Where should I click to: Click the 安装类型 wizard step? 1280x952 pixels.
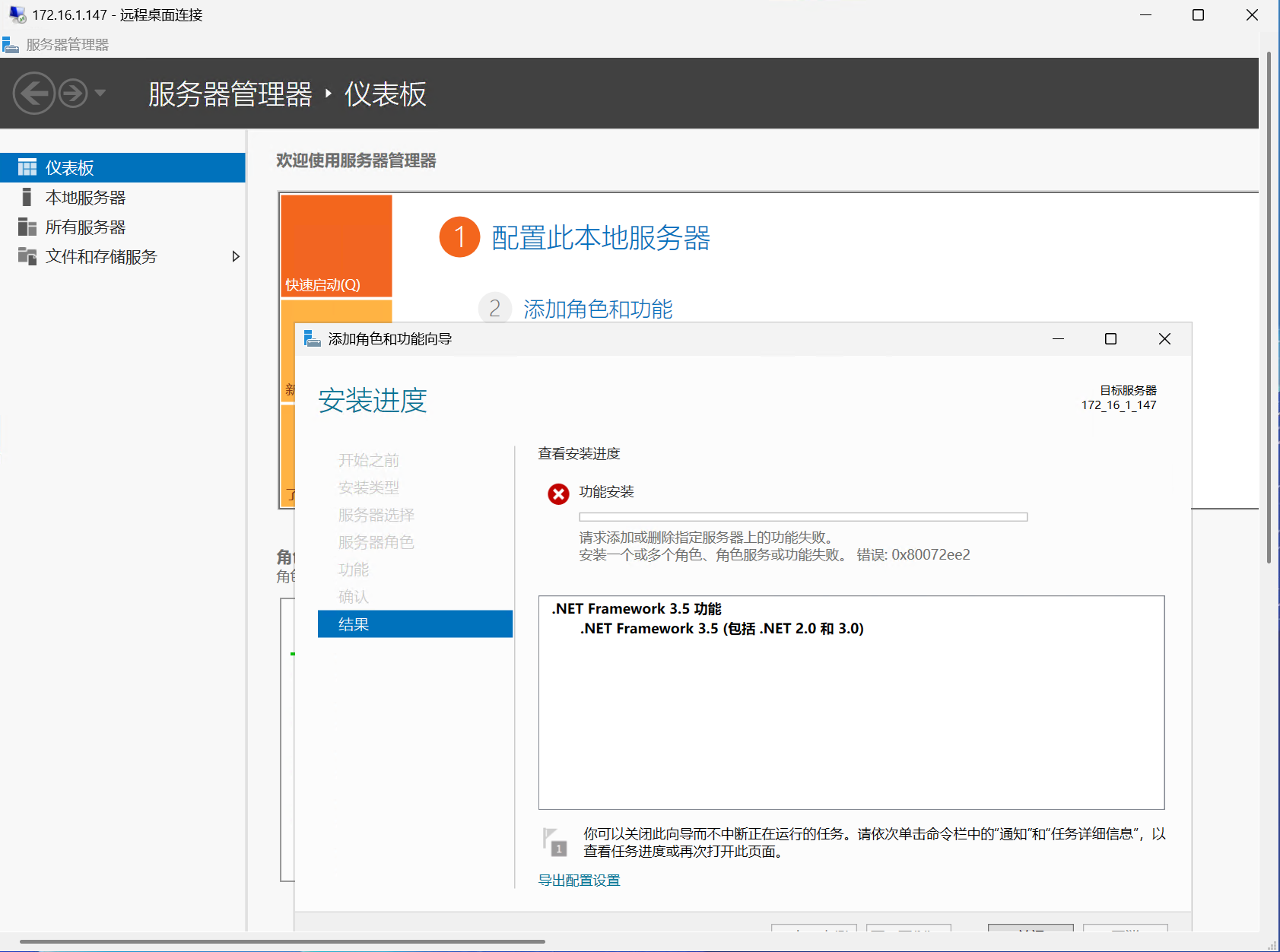coord(369,487)
